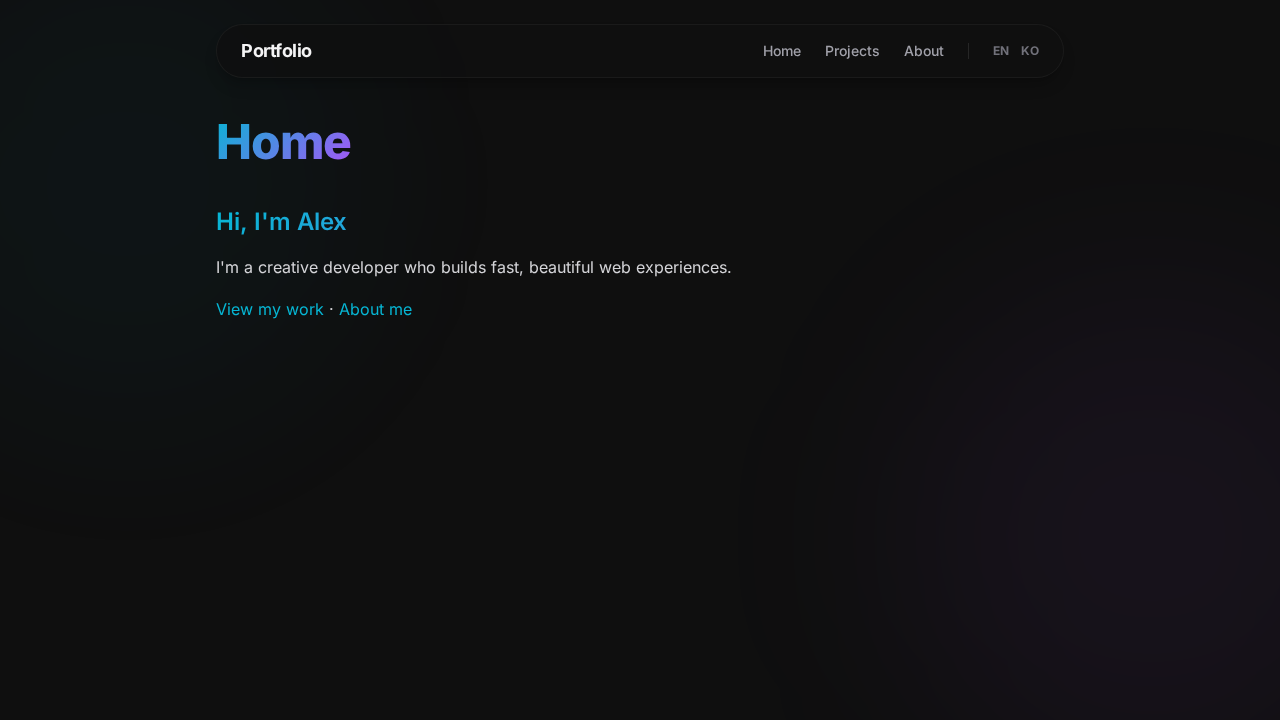Switch language to EN
Image resolution: width=1280 pixels, height=720 pixels.
click(x=1000, y=51)
